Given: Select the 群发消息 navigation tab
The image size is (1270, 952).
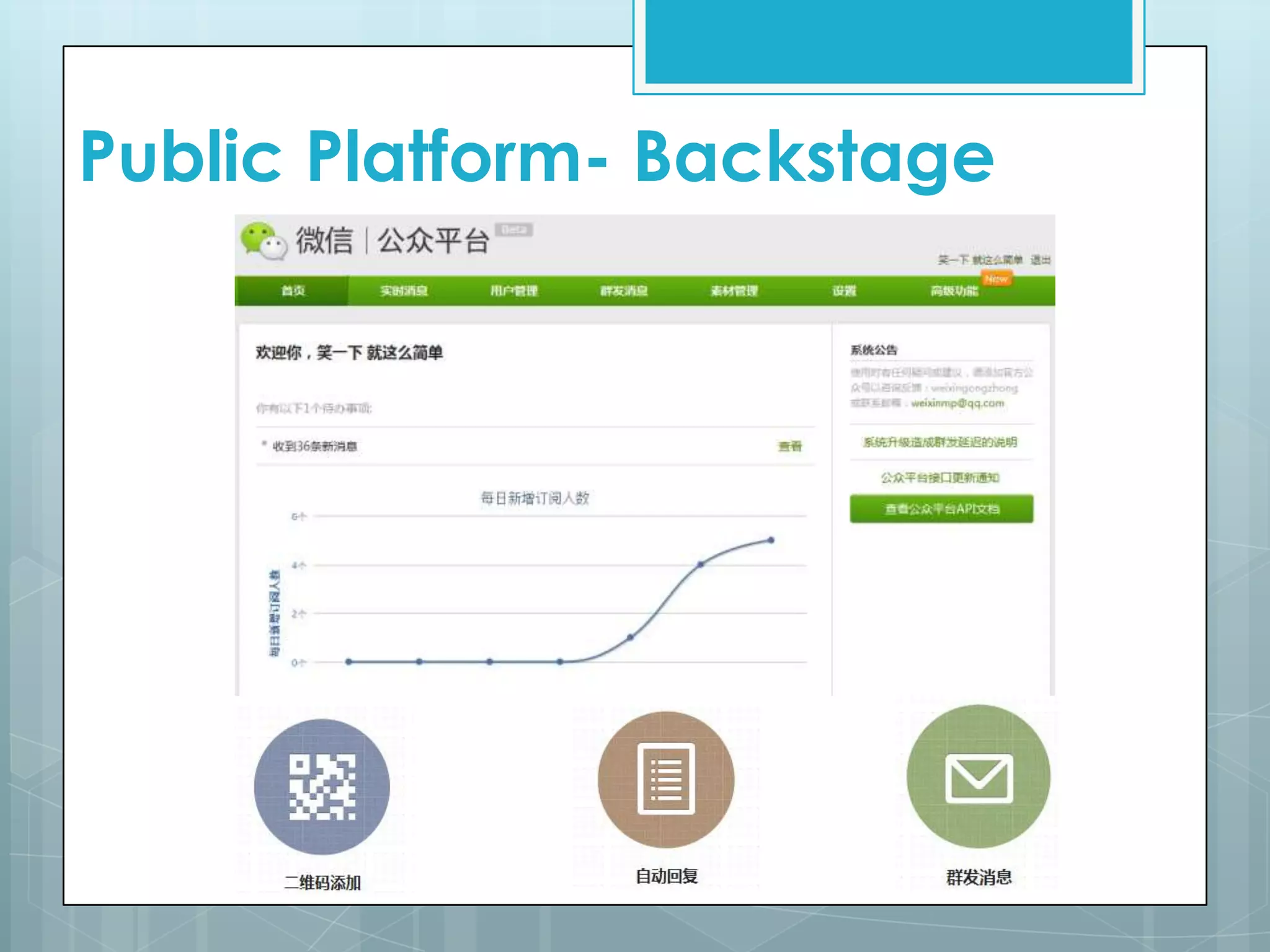Looking at the screenshot, I should tap(624, 291).
